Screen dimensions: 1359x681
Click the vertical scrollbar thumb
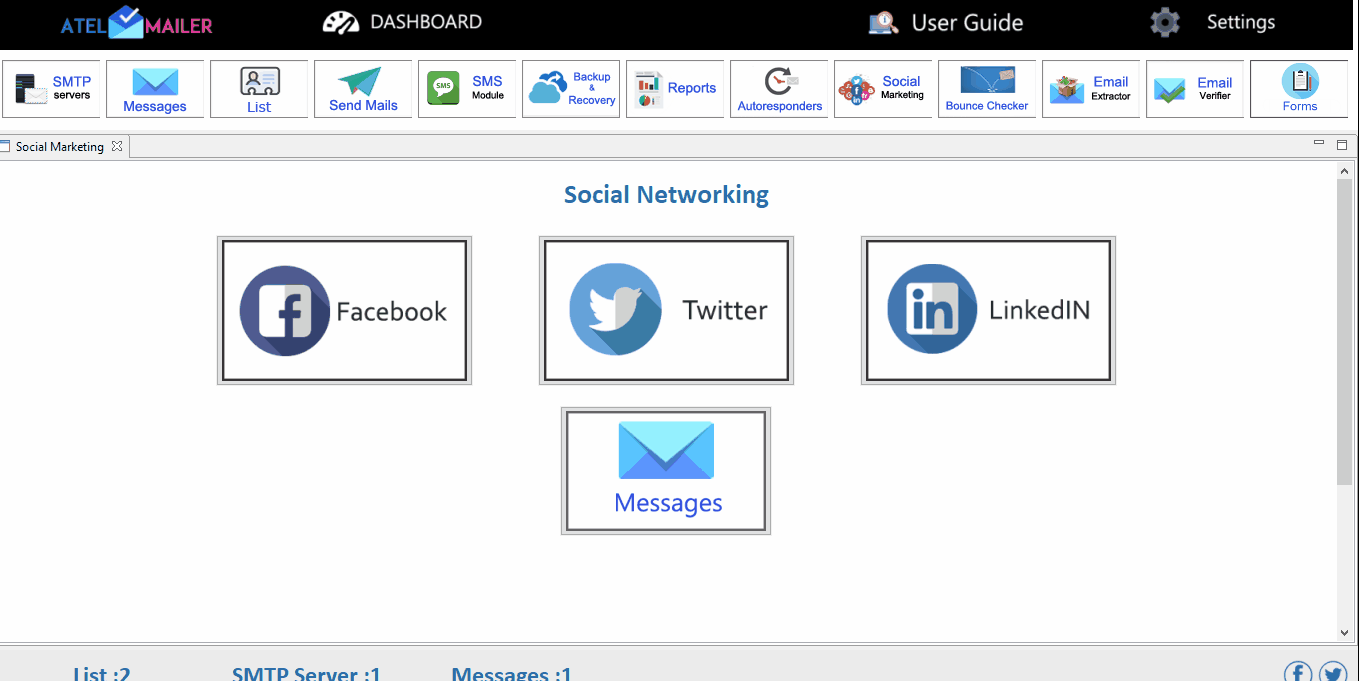coord(1344,333)
